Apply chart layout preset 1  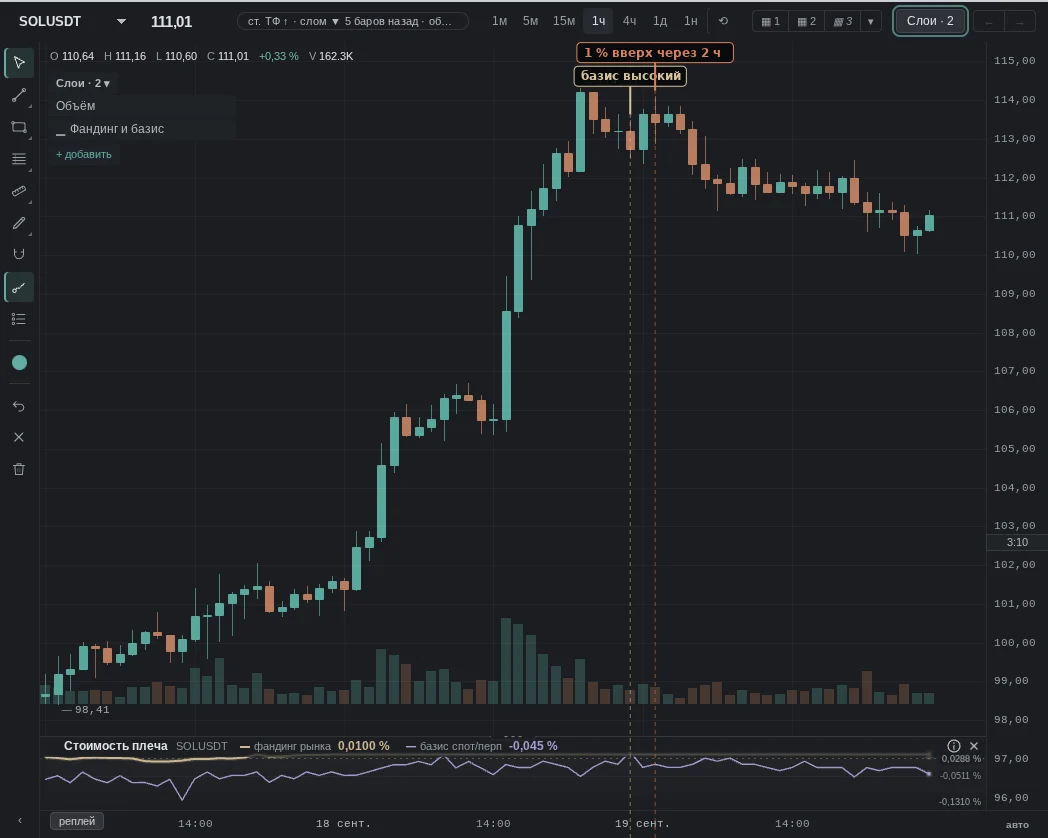coord(771,21)
